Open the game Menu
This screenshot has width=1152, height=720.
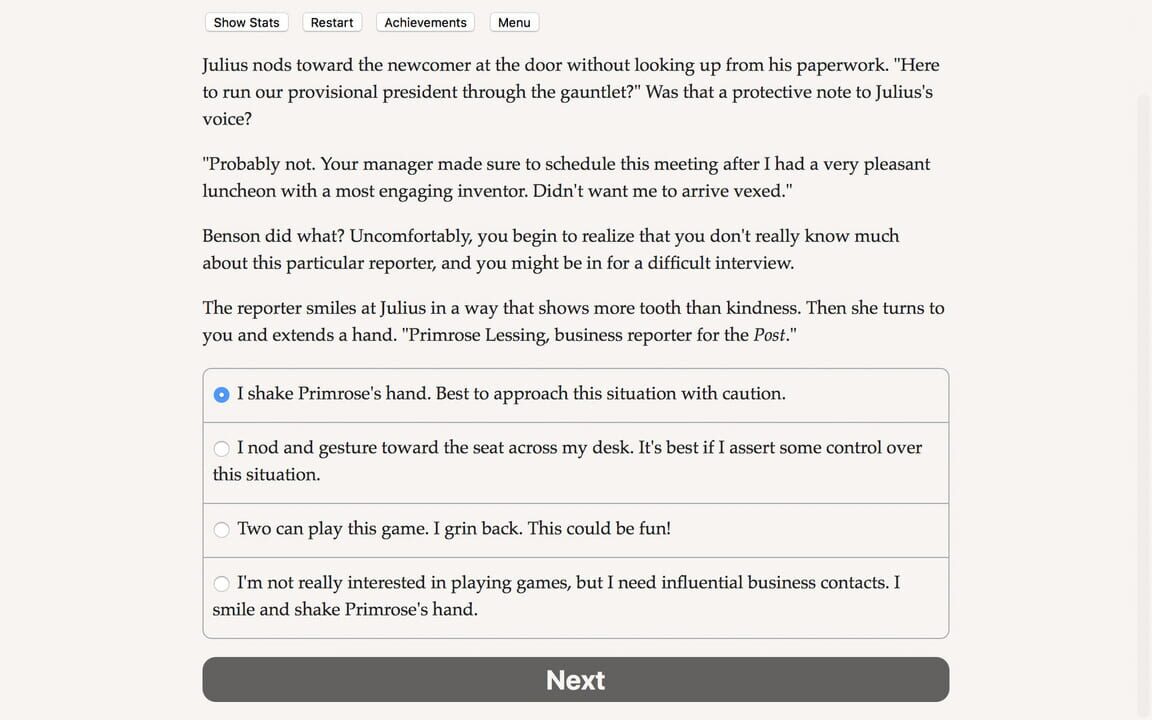pyautogui.click(x=513, y=22)
